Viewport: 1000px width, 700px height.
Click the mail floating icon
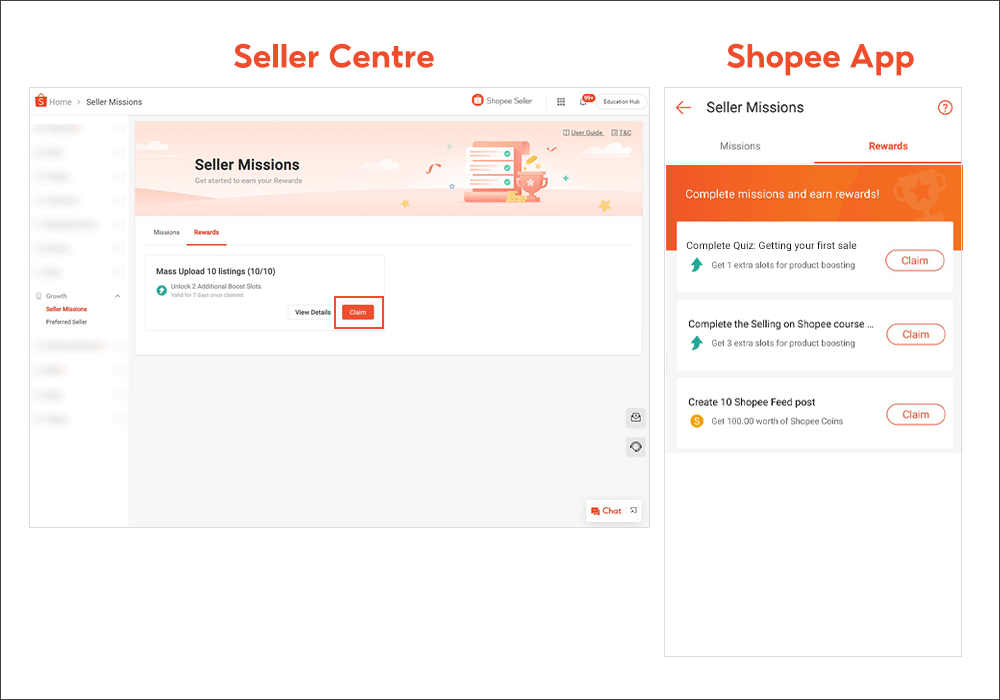[x=636, y=418]
